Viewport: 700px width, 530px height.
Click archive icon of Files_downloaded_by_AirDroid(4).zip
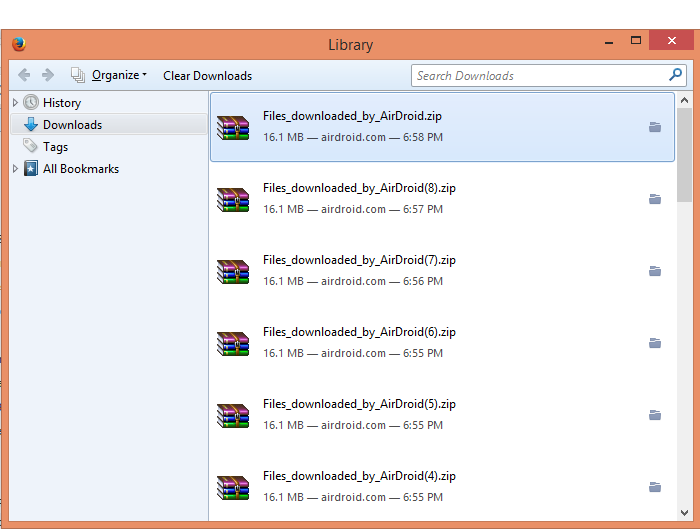pos(233,487)
